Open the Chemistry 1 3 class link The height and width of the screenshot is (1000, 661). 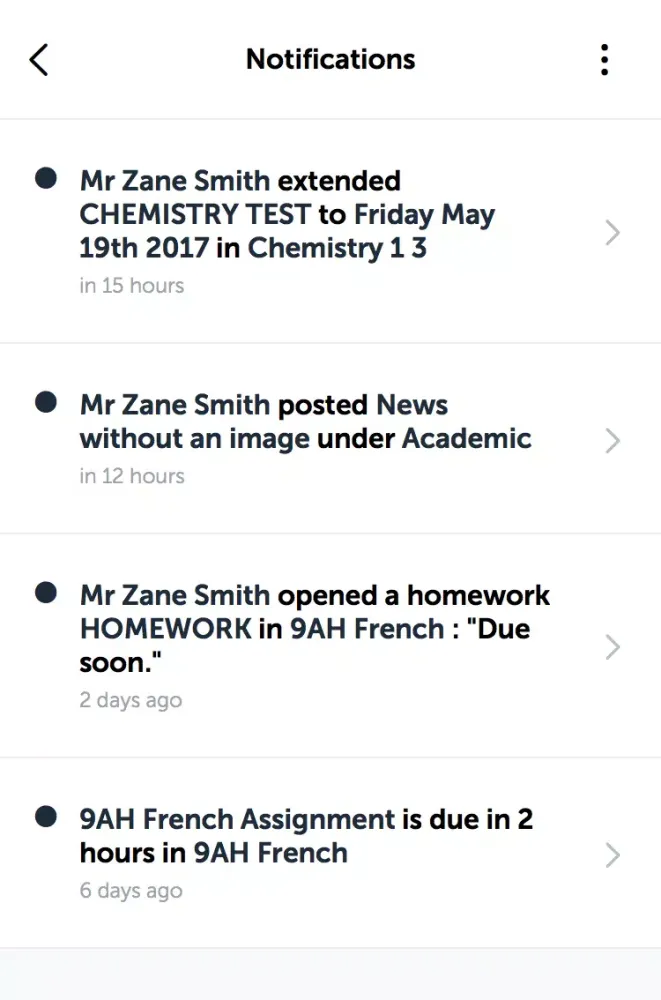pos(337,249)
